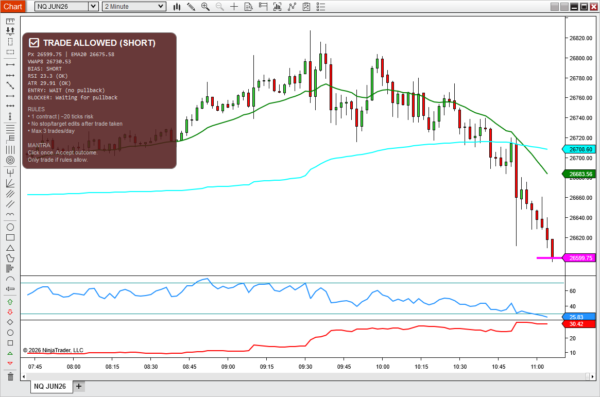The image size is (600, 397).
Task: Click the 26620.00 price axis label
Action: [x=580, y=238]
